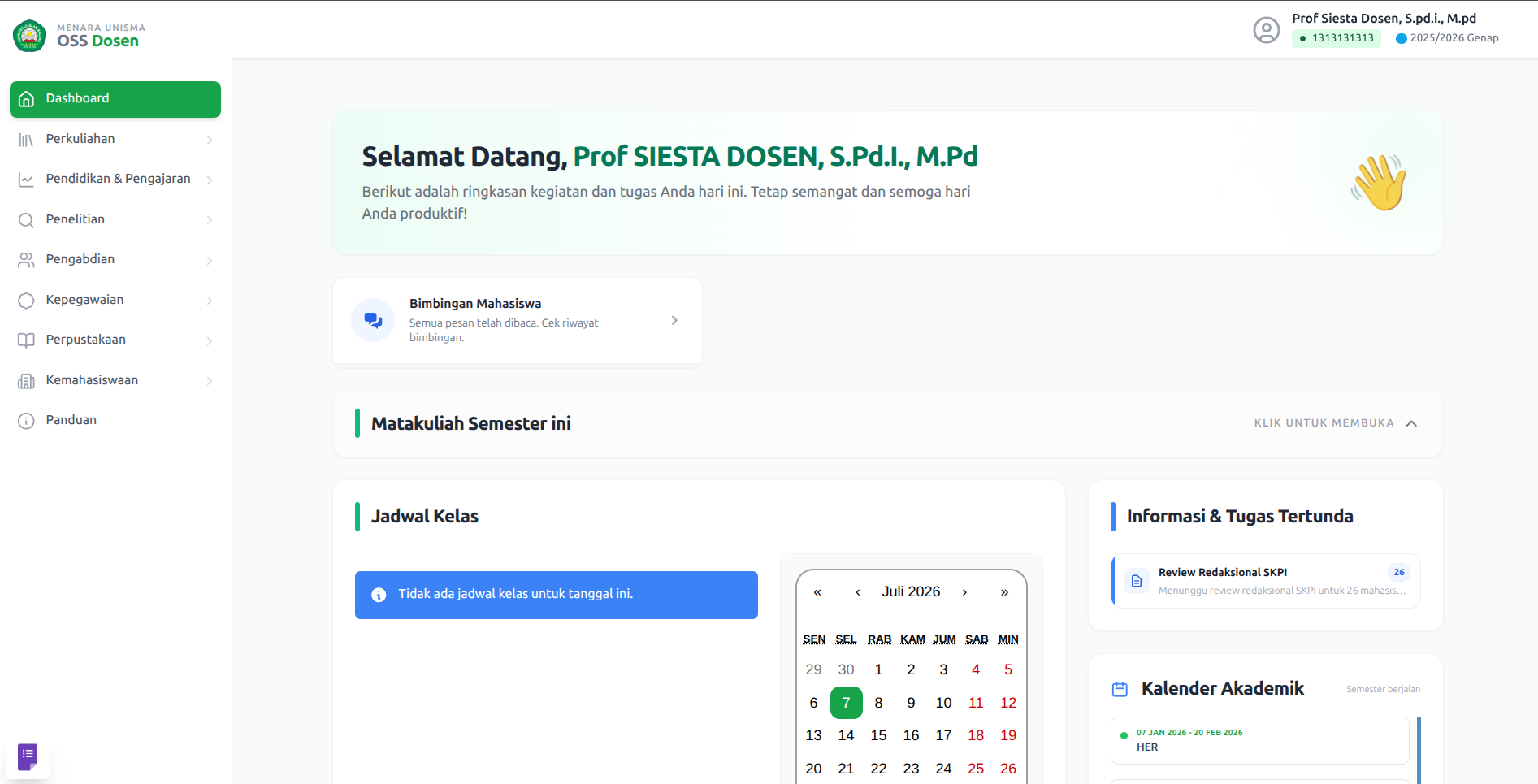Click the Pendidikan & Pengajaran chart icon
This screenshot has width=1538, height=784.
point(26,180)
